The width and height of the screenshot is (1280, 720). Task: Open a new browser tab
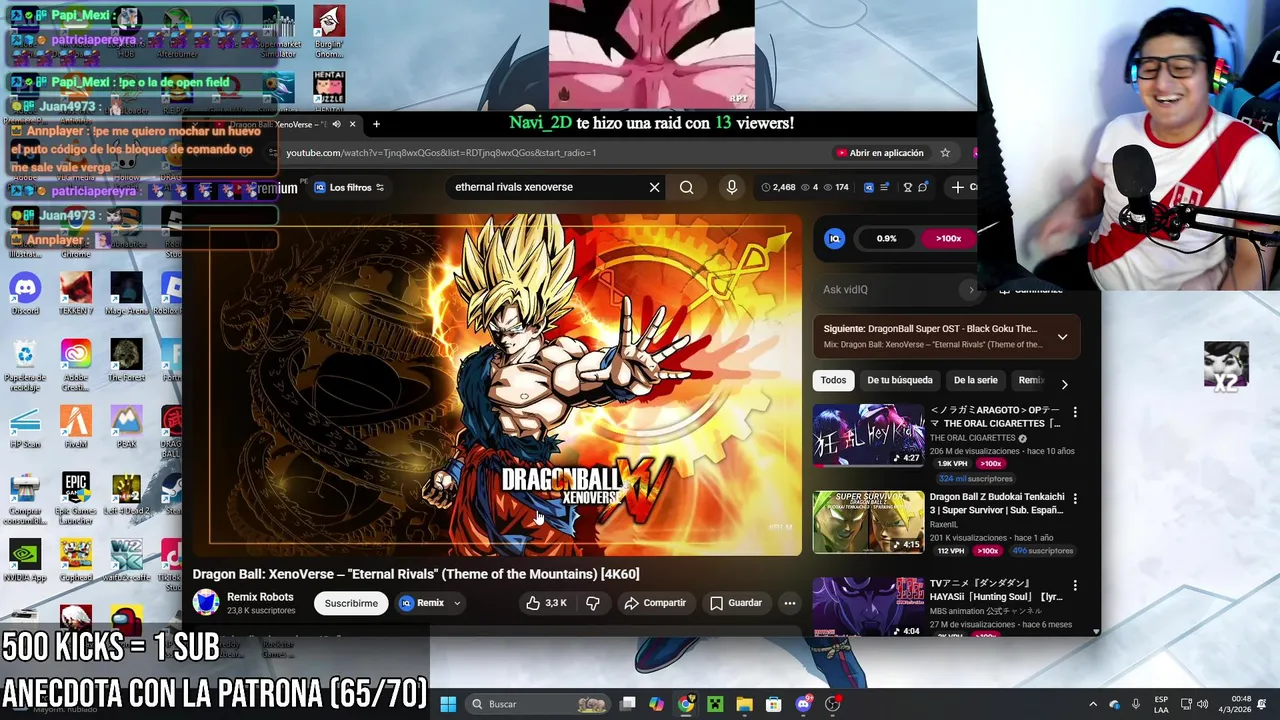click(376, 124)
